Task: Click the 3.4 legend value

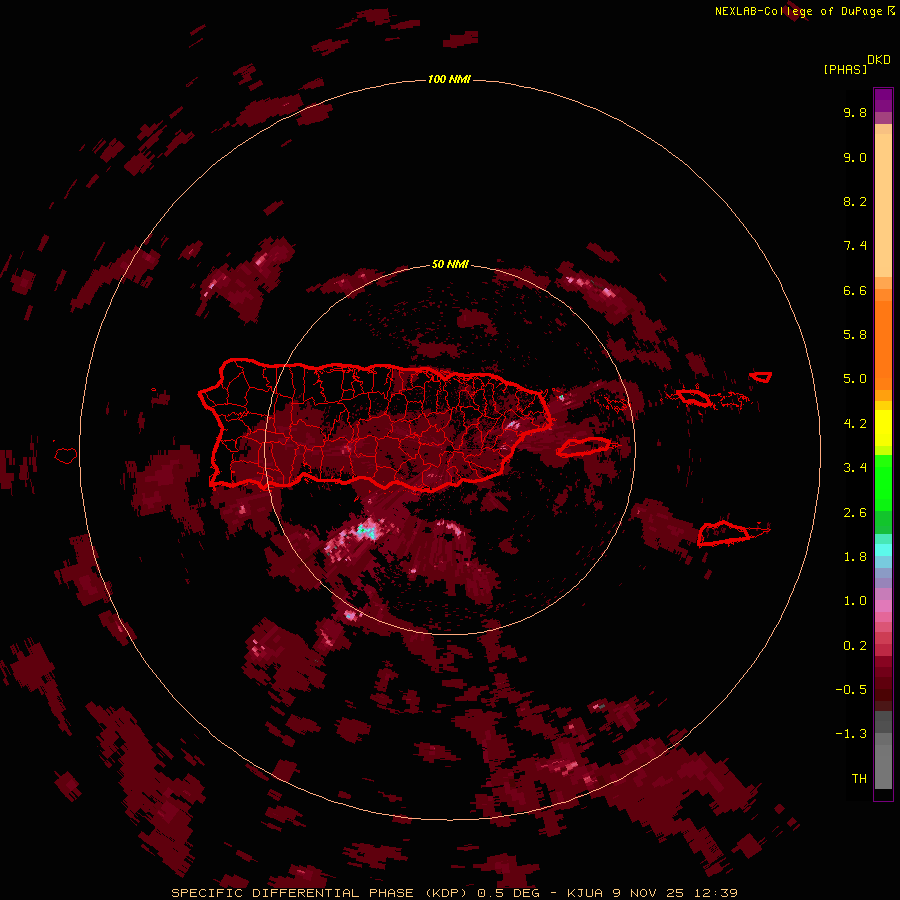Action: click(x=855, y=468)
